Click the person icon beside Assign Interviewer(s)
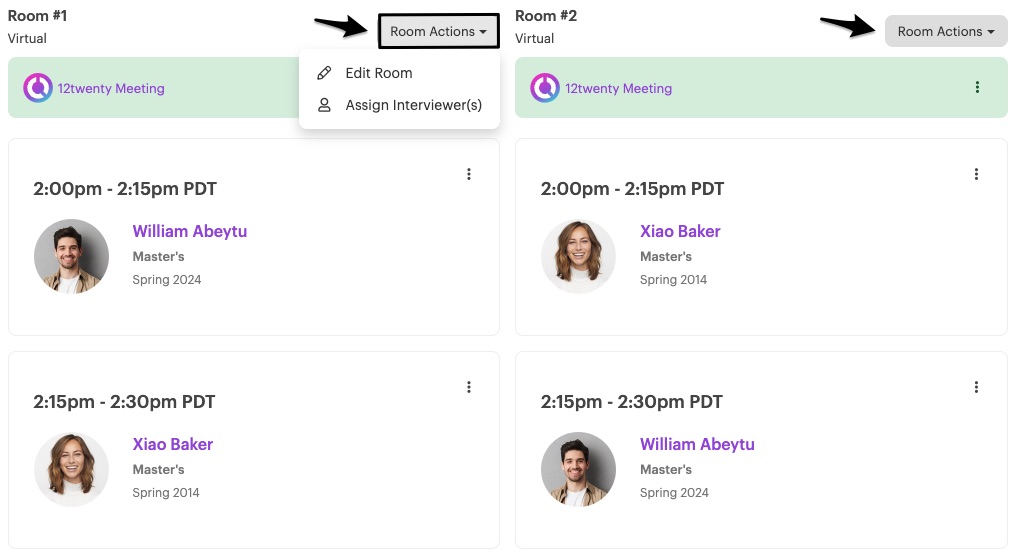The width and height of the screenshot is (1032, 555). click(x=324, y=105)
